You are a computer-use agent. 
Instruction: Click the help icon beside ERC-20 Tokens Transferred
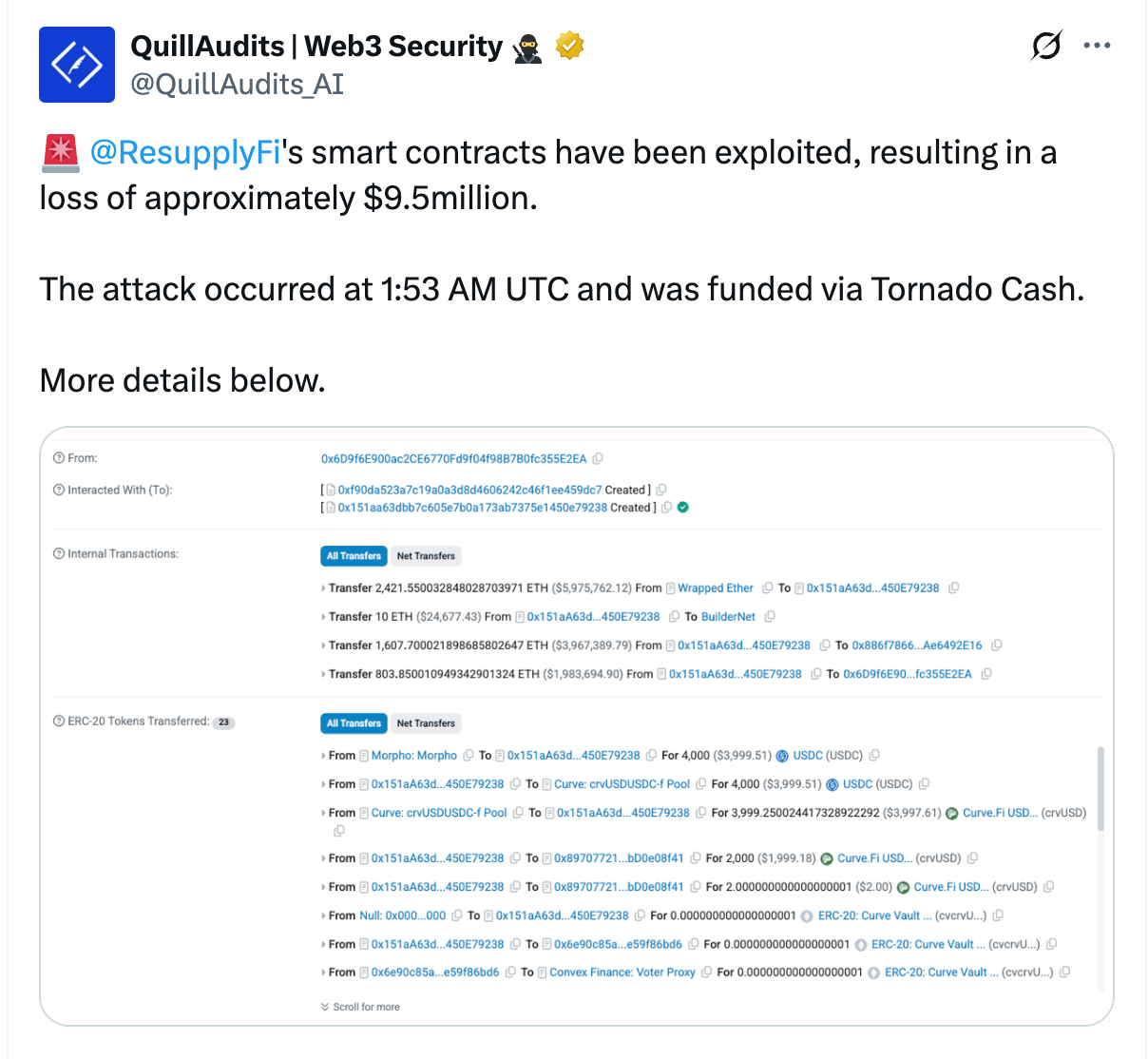click(60, 722)
